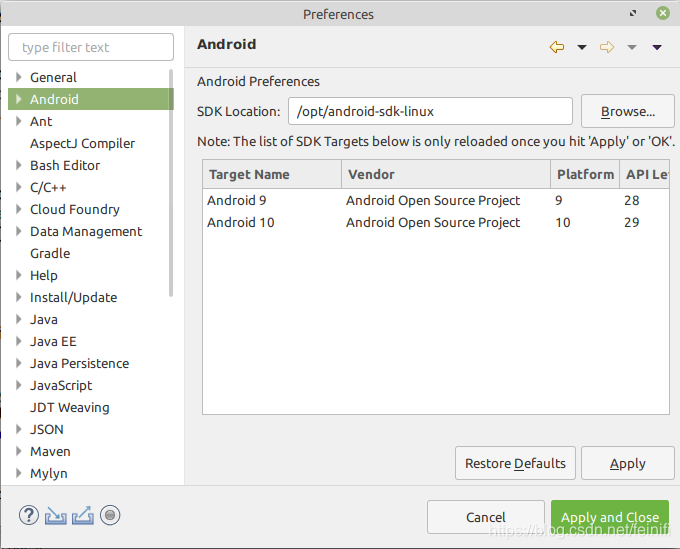Expand the General tree node
Image resolution: width=680 pixels, height=549 pixels.
tap(18, 77)
